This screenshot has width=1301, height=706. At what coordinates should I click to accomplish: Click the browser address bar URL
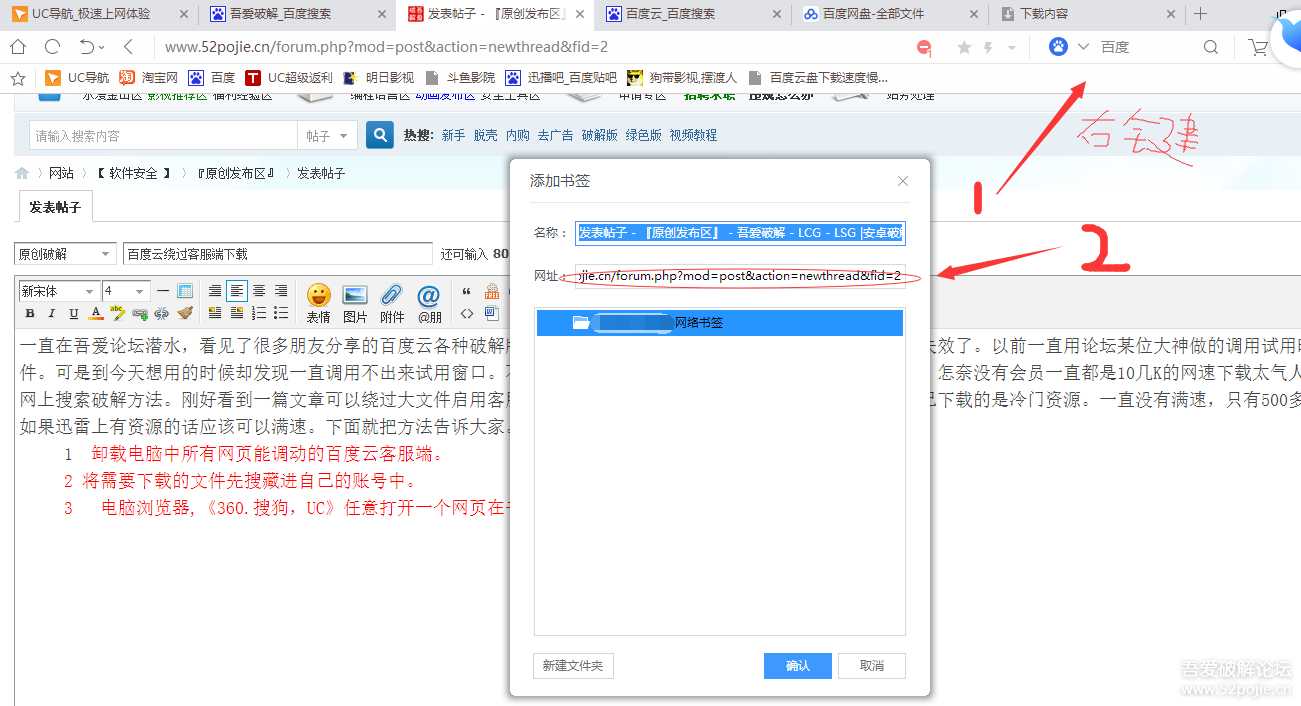click(x=386, y=47)
